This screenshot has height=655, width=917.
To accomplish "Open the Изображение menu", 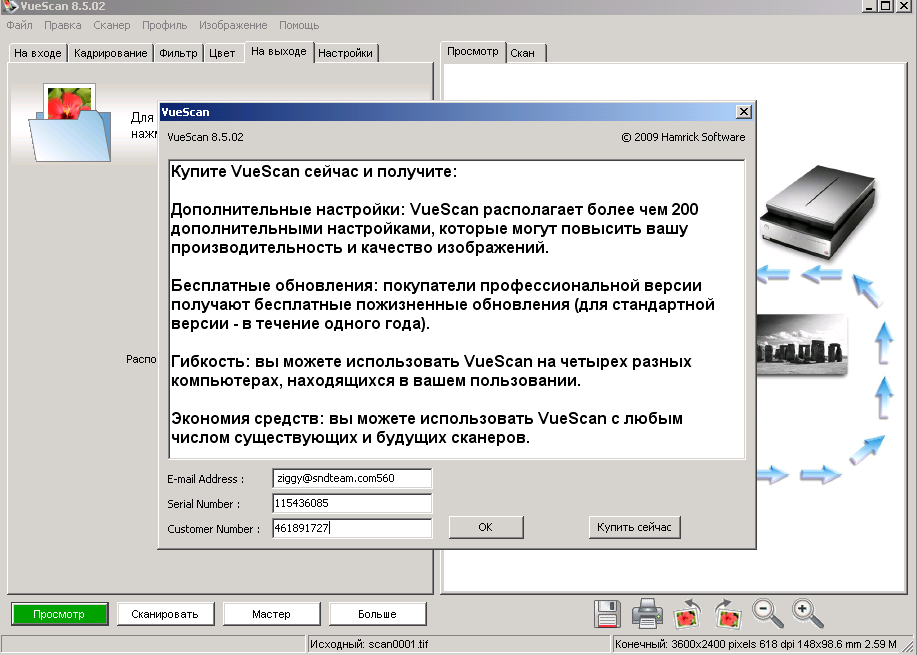I will (233, 25).
